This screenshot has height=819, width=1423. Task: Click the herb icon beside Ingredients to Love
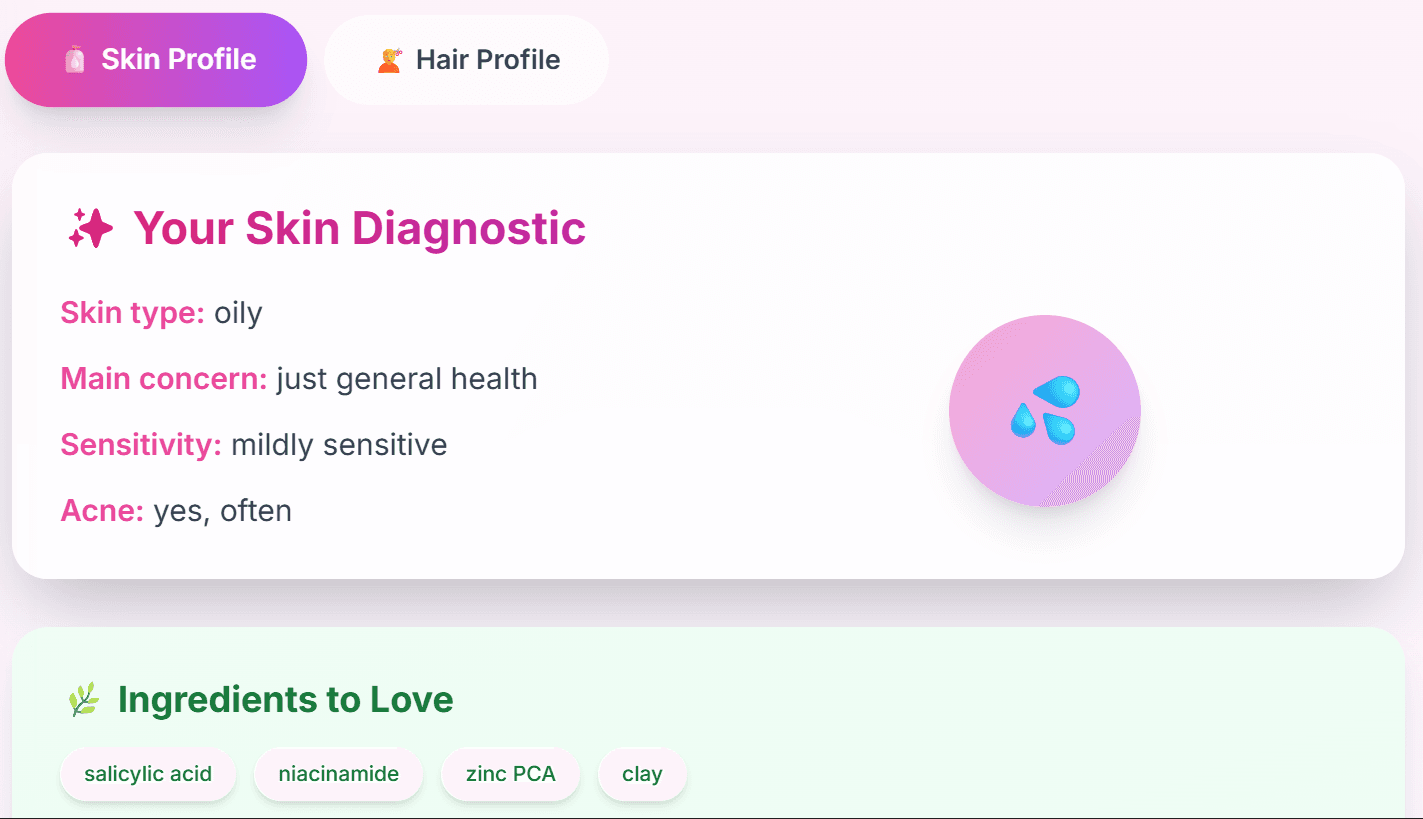(85, 699)
